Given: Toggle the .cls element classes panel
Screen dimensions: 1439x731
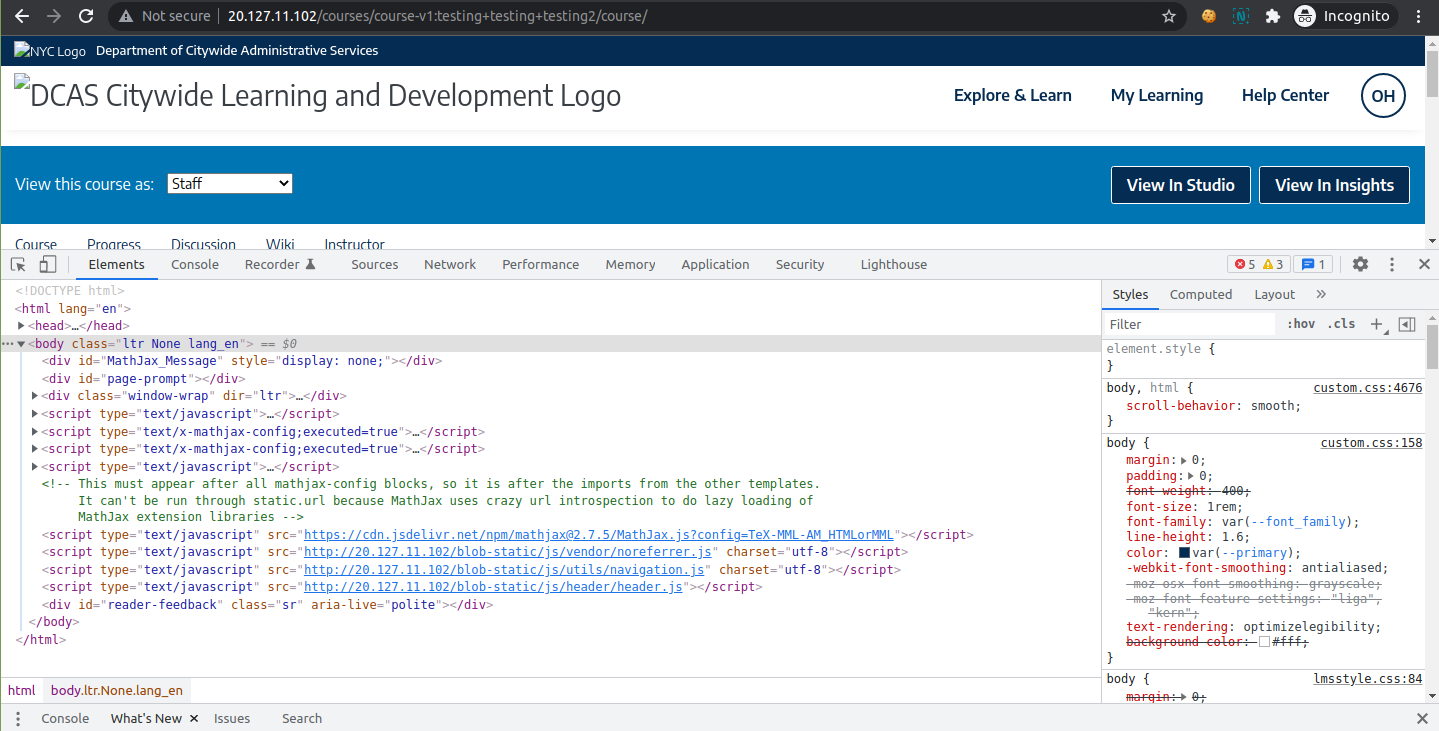Looking at the screenshot, I should 1341,324.
